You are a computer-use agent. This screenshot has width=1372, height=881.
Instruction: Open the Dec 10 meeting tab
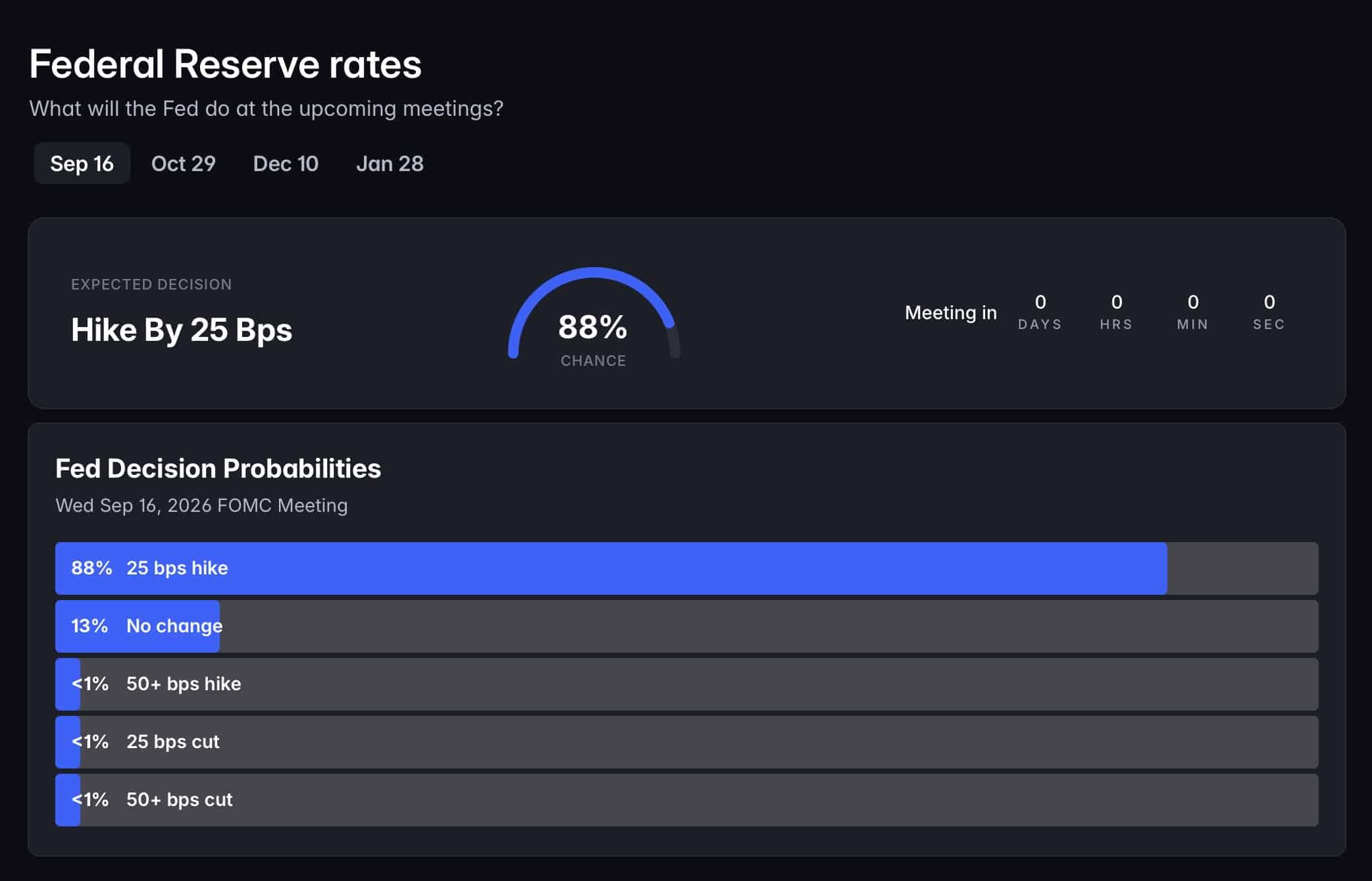[x=286, y=163]
